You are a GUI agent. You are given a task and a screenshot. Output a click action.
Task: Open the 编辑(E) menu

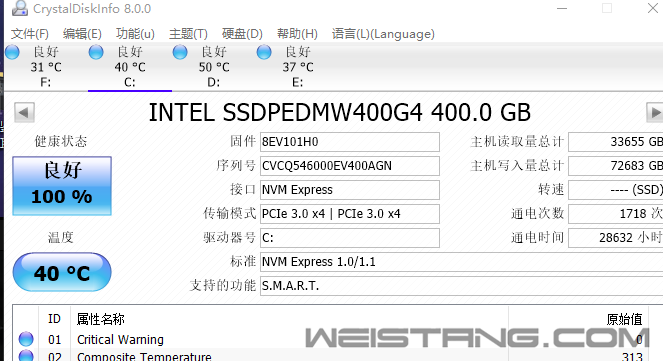(x=82, y=34)
